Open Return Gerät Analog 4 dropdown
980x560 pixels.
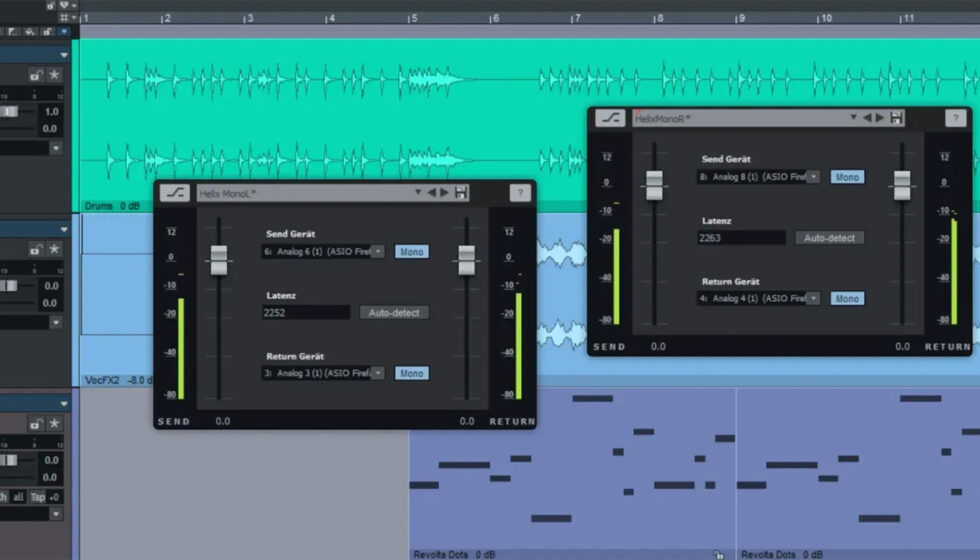coord(812,298)
